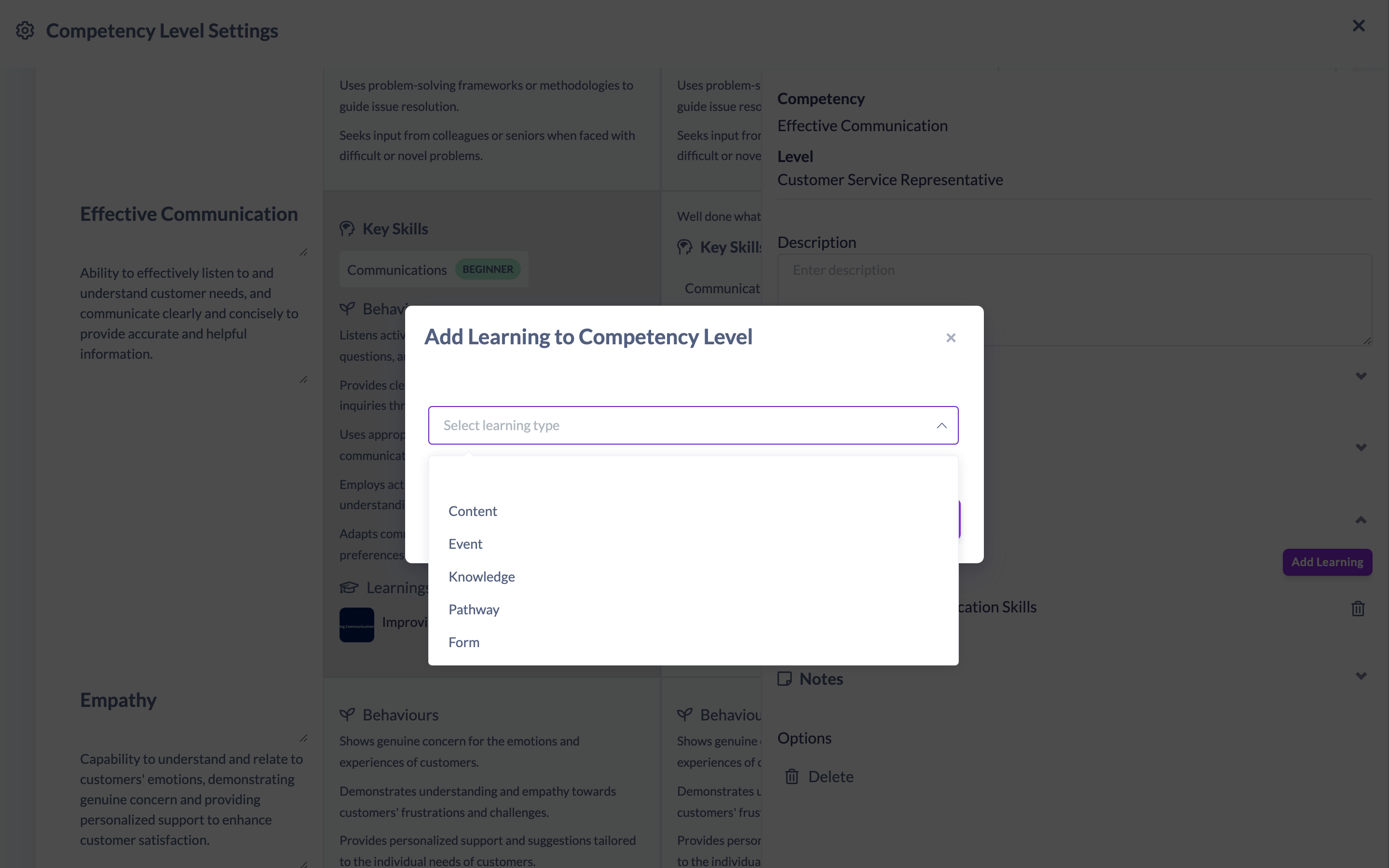Click the settings gear icon
Image resolution: width=1389 pixels, height=868 pixels.
25,30
